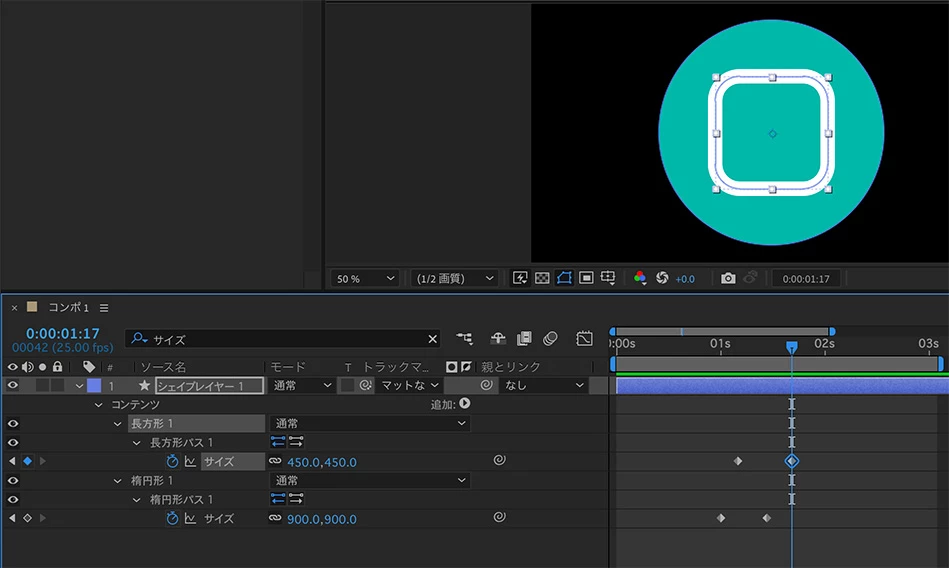Toggle fast previews in the viewer bar
This screenshot has height=568, width=949.
[x=520, y=278]
